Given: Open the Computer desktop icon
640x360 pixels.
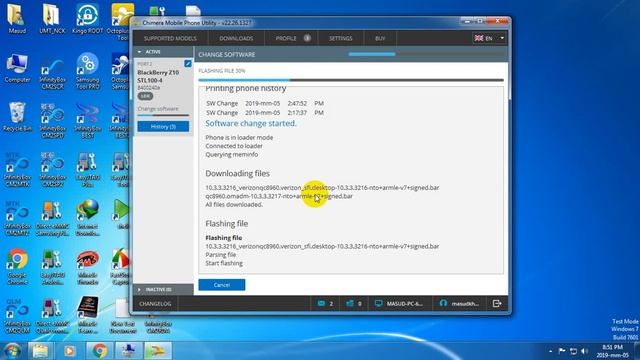Looking at the screenshot, I should (x=17, y=68).
